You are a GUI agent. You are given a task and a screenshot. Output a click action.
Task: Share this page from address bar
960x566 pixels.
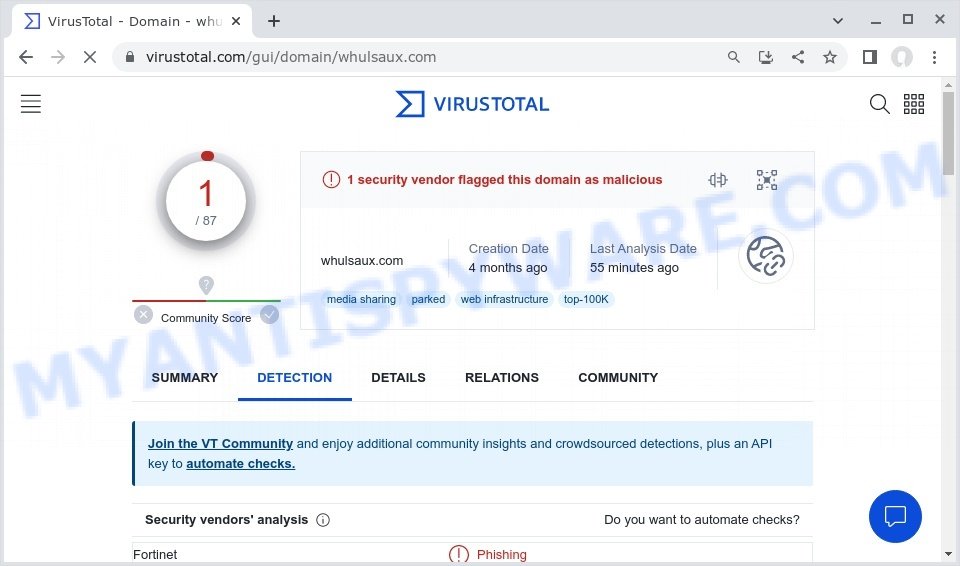[798, 57]
